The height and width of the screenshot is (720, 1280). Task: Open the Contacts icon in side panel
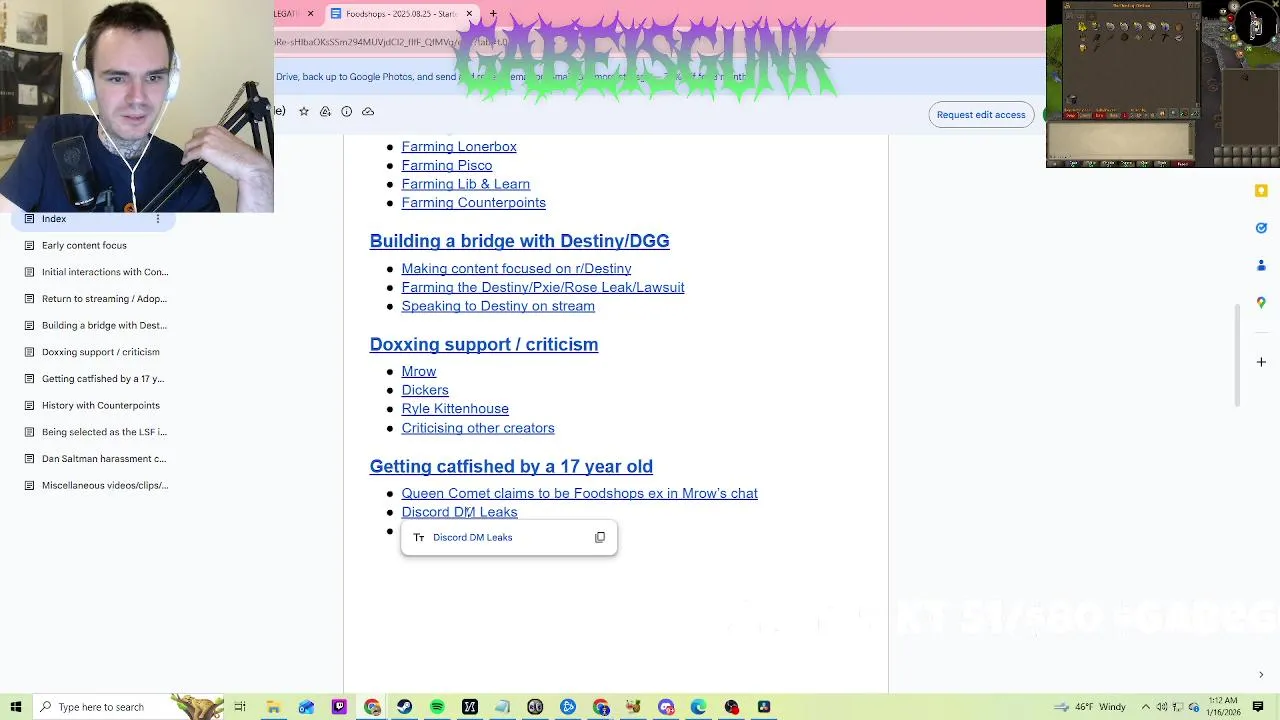click(x=1261, y=265)
